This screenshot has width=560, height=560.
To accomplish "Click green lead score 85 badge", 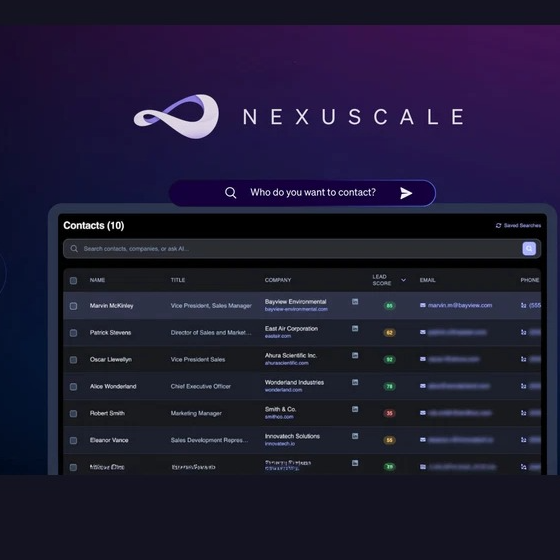I will coord(389,306).
